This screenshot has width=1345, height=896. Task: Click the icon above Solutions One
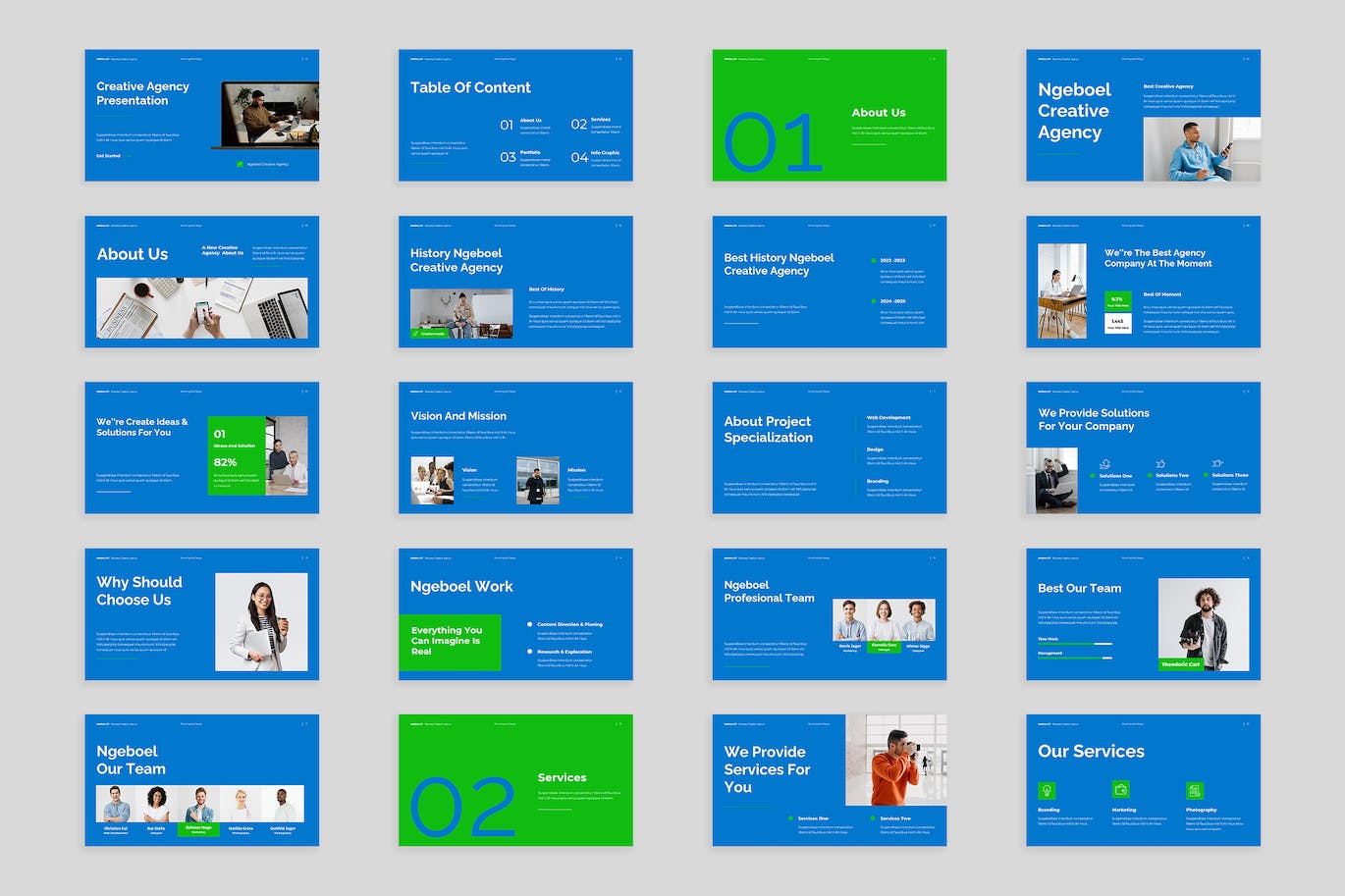click(1104, 464)
